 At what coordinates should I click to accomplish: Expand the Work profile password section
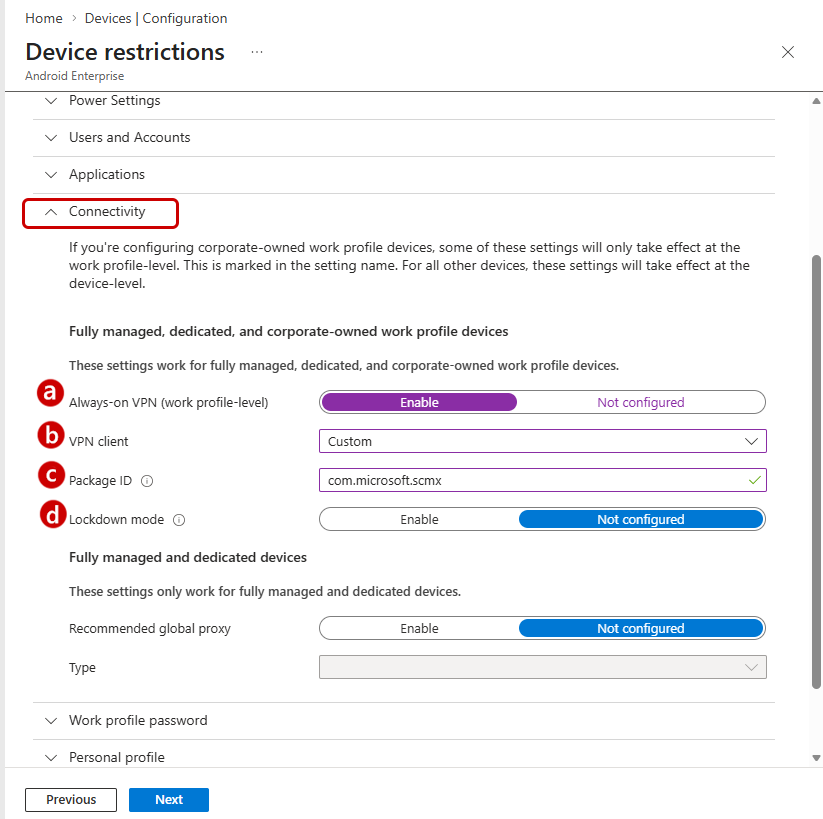(403, 720)
